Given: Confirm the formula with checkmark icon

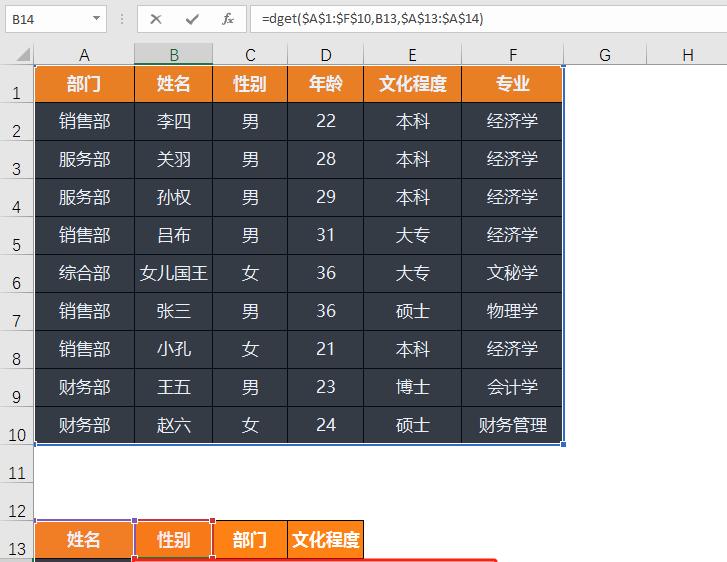Looking at the screenshot, I should 191,19.
